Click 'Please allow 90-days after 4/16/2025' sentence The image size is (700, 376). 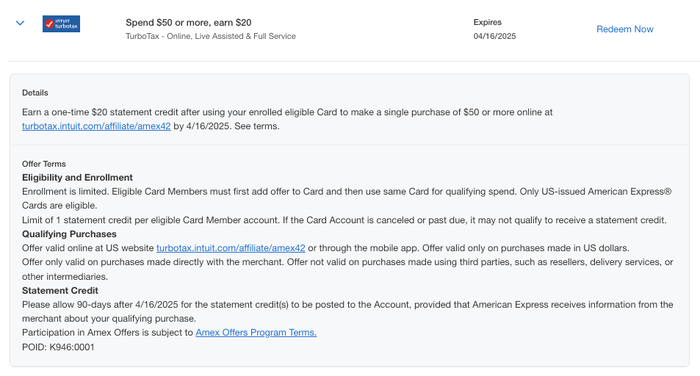347,311
